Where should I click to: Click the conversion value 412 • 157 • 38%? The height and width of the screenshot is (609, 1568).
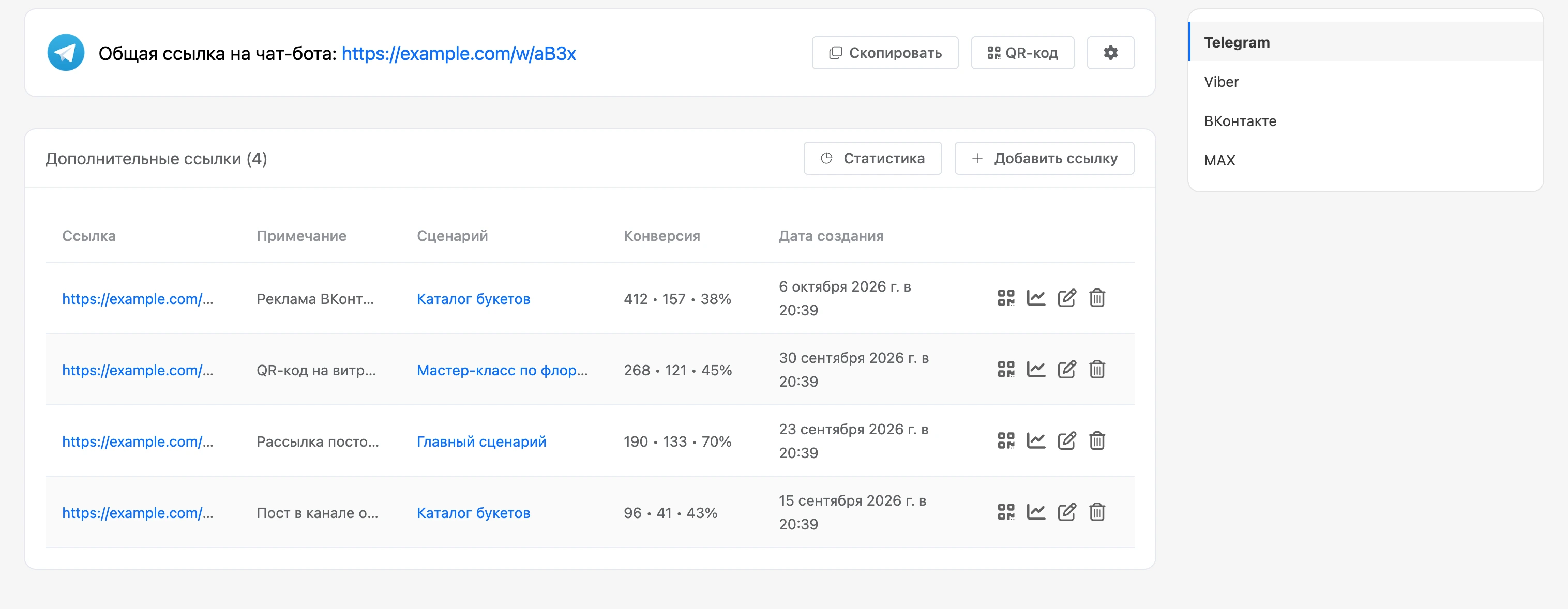point(677,299)
